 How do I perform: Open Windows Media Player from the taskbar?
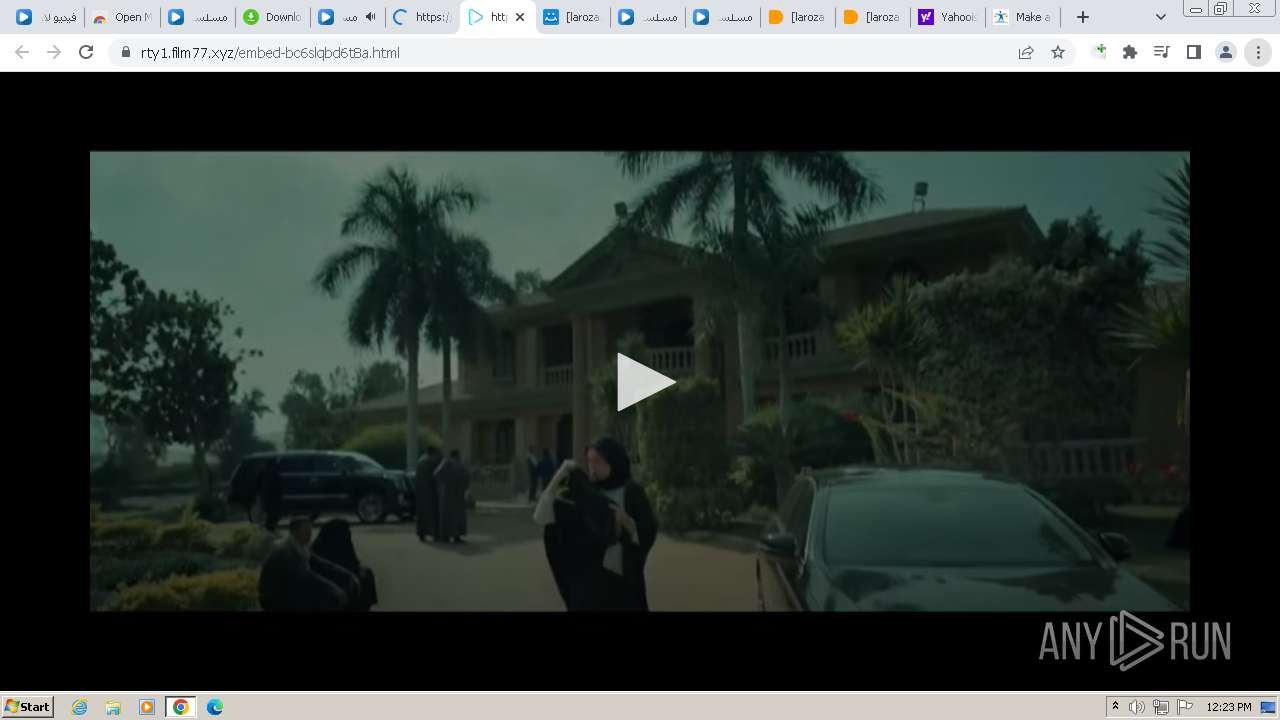coord(147,707)
